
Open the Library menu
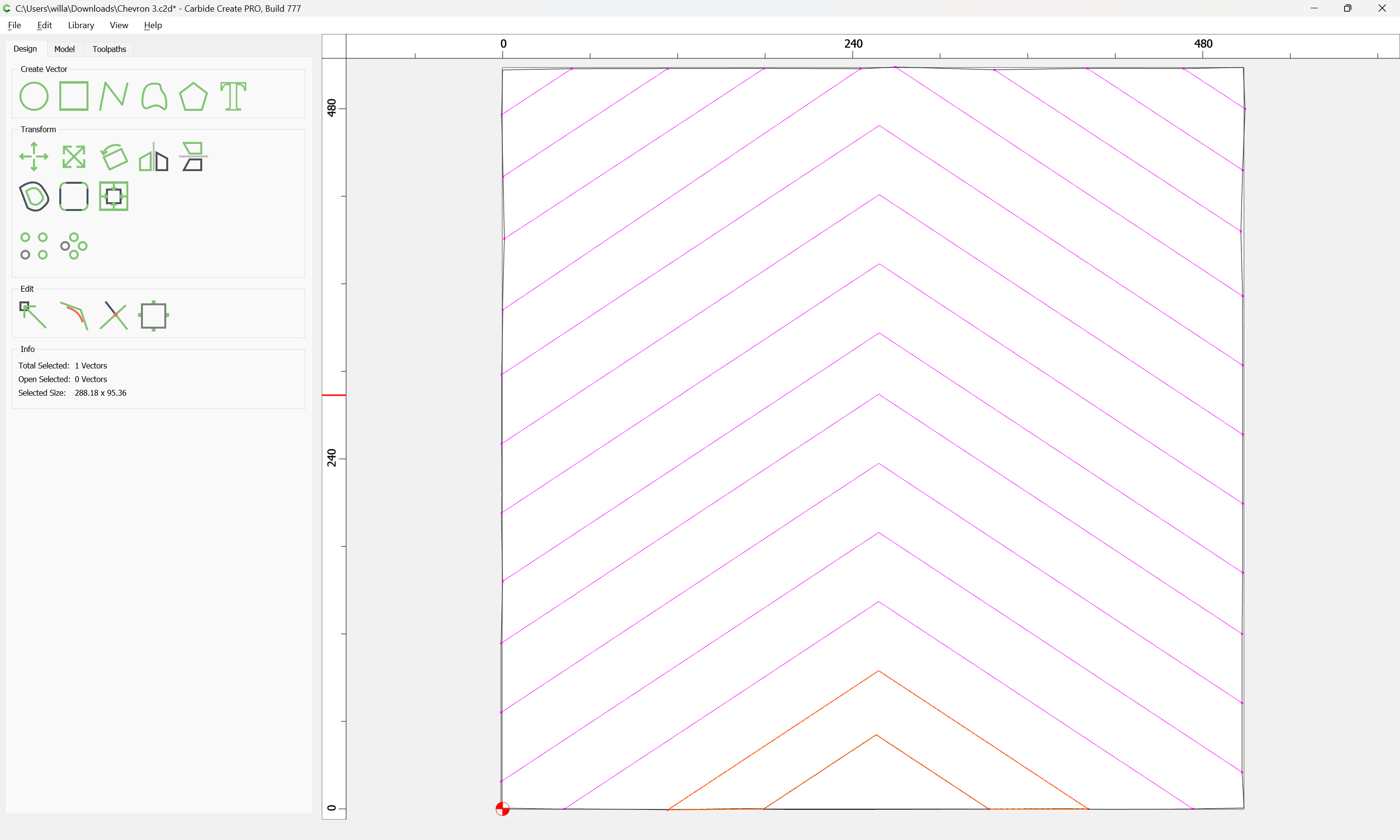coord(81,25)
